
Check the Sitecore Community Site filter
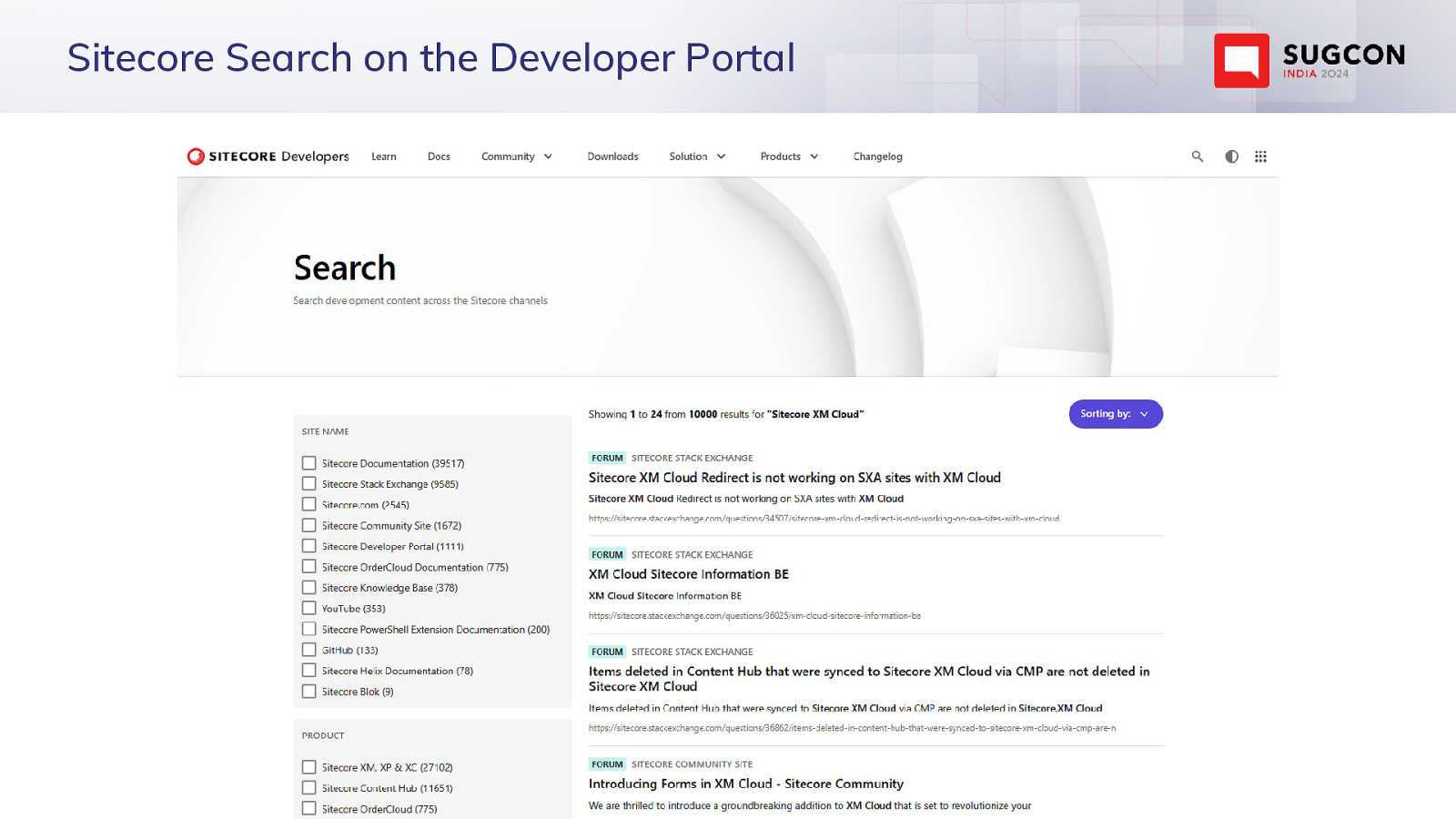pos(309,525)
